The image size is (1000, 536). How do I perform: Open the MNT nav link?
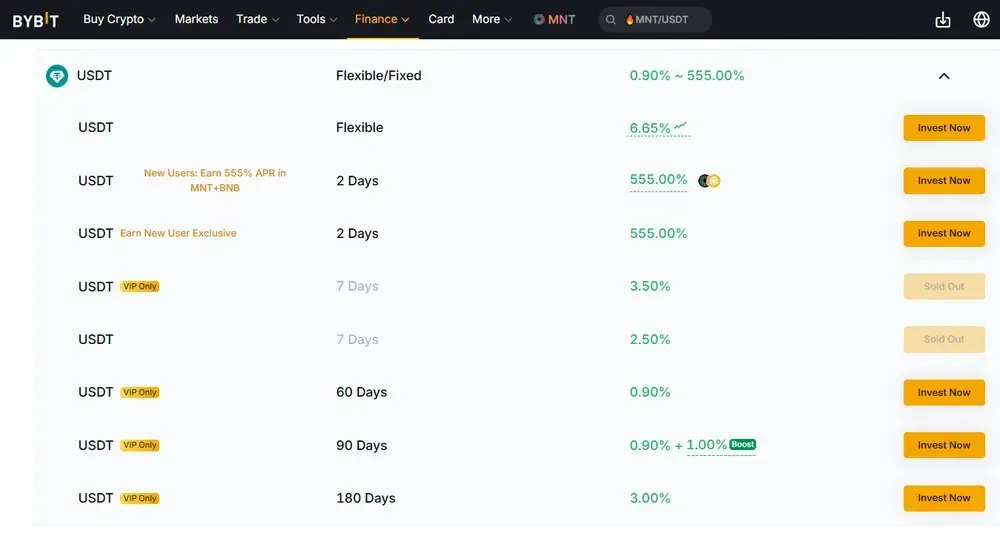[554, 20]
